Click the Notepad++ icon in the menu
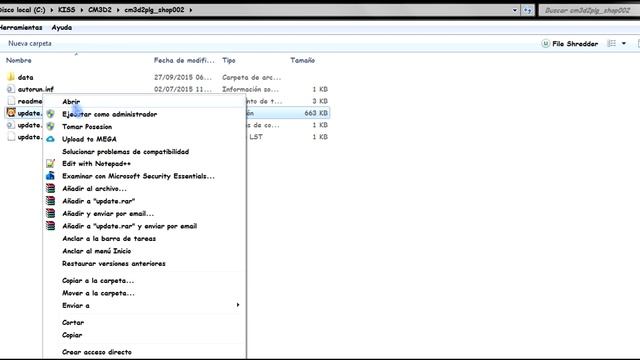Screen dimensions: 640x360 pyautogui.click(x=50, y=164)
